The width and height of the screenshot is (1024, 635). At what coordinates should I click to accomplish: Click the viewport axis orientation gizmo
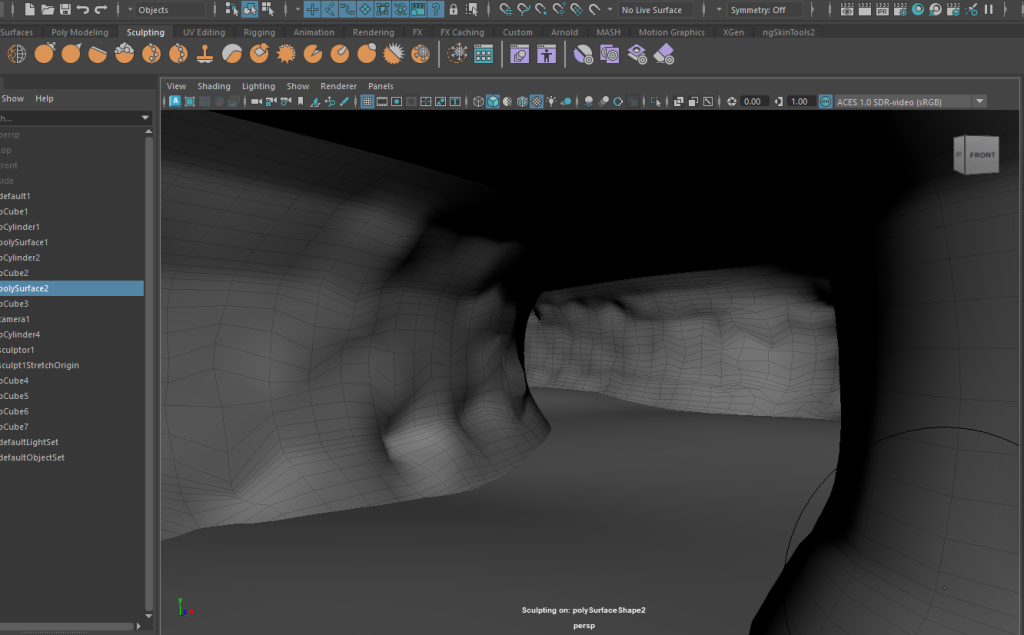pos(185,608)
